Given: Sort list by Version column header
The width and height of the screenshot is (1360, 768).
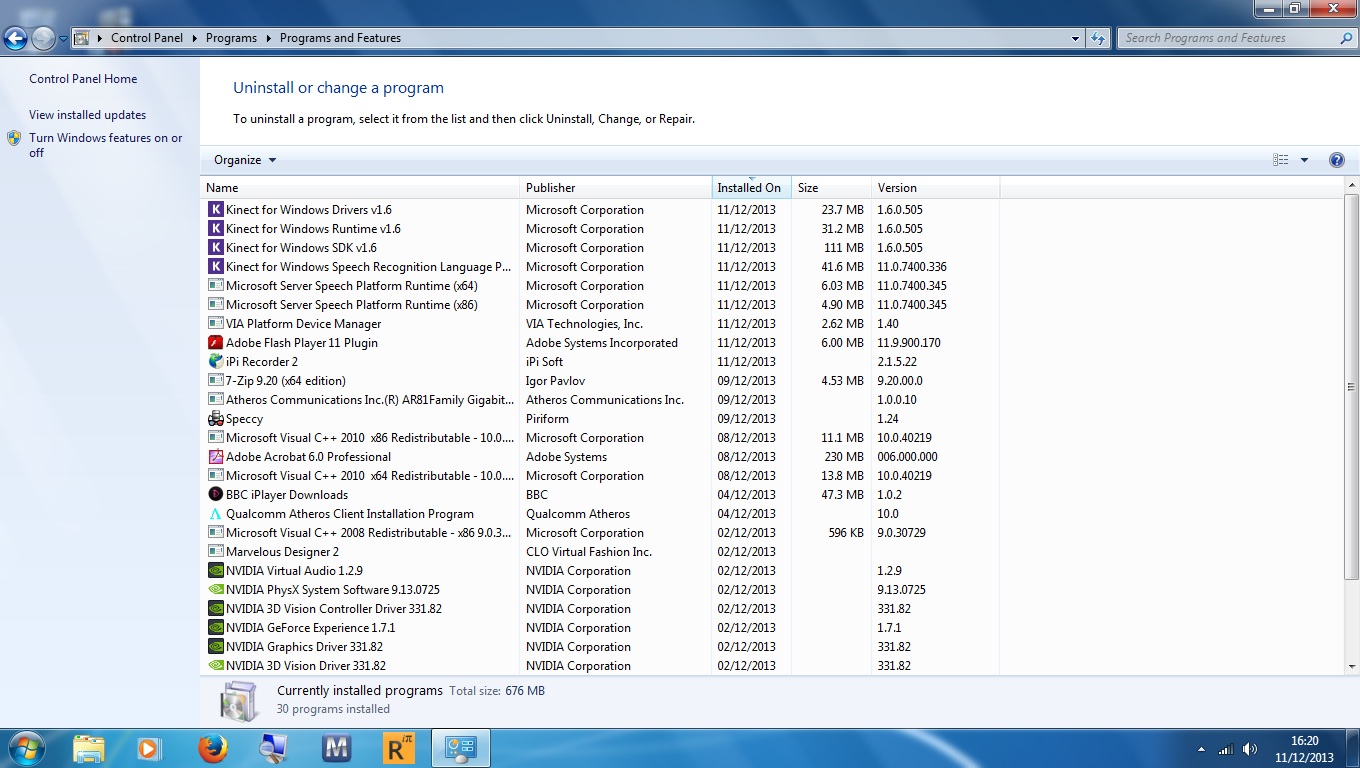Looking at the screenshot, I should point(935,188).
